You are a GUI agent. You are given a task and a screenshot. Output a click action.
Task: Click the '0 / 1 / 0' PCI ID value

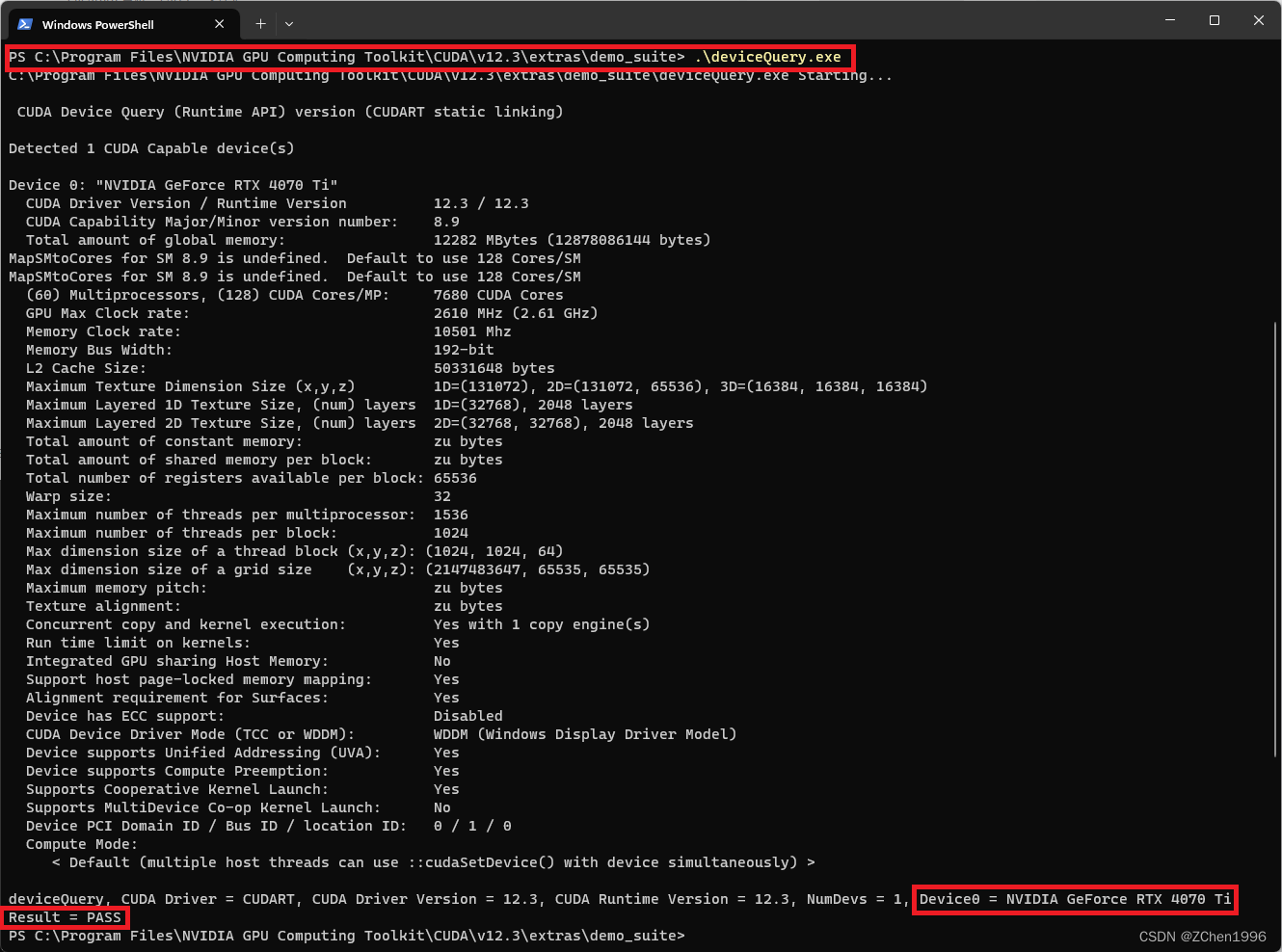click(472, 826)
